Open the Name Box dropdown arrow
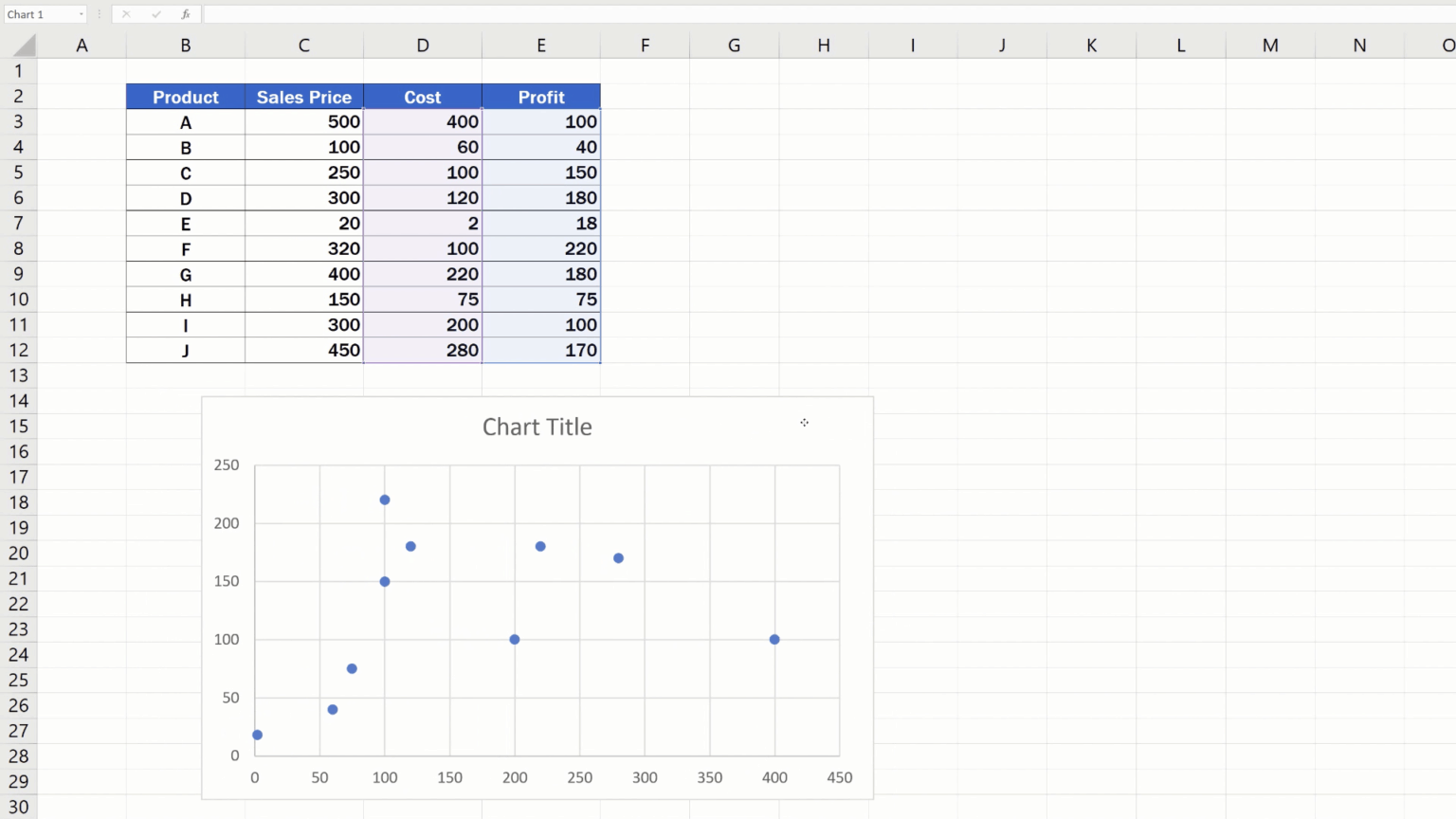 point(81,14)
